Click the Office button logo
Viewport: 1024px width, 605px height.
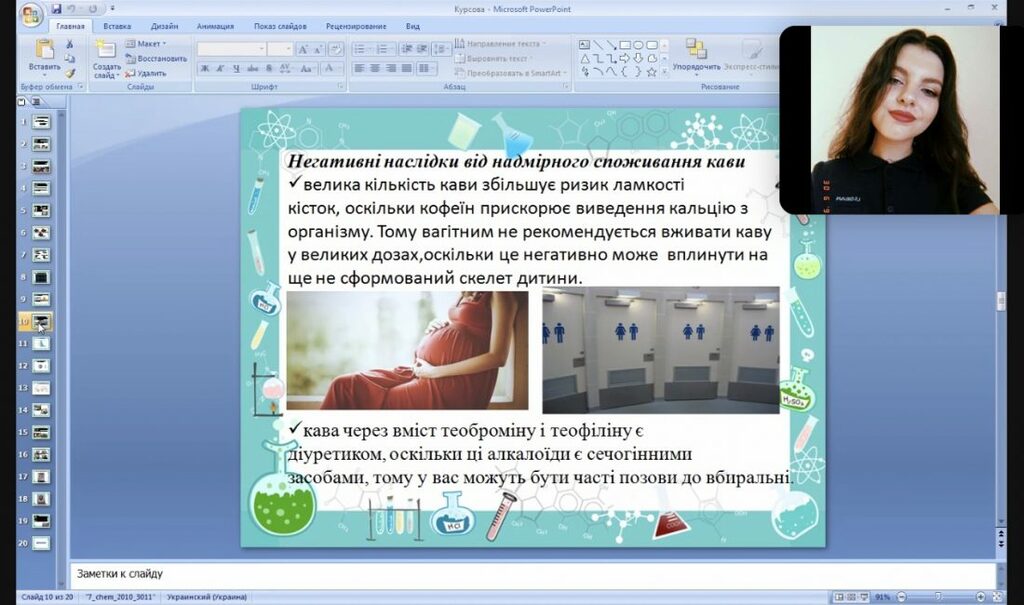[x=31, y=14]
